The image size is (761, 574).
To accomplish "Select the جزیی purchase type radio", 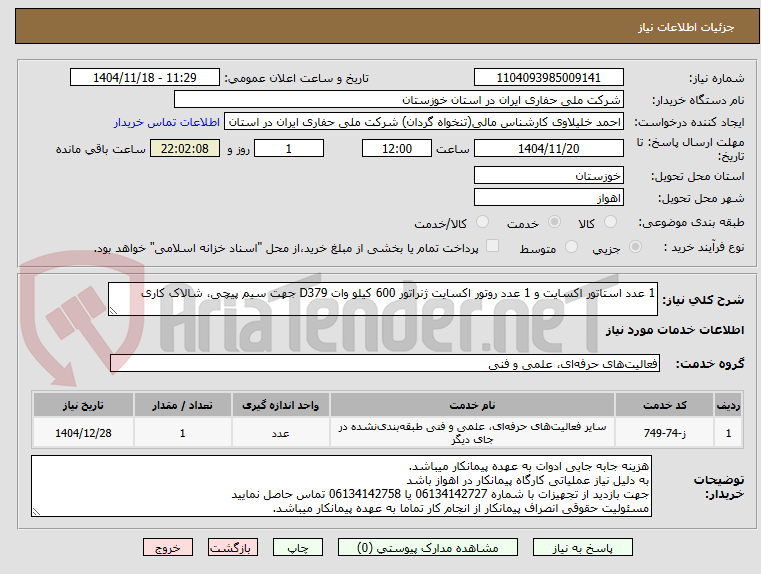I will coord(635,247).
